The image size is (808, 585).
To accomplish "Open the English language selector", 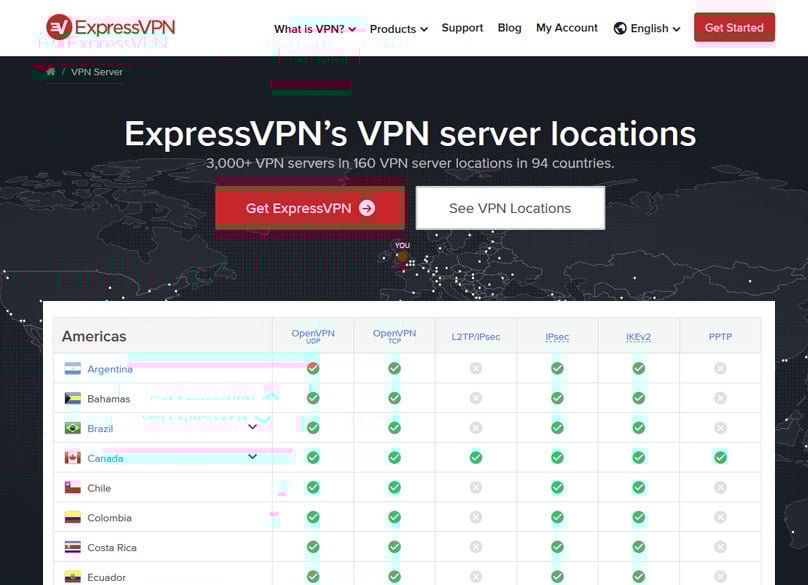I will coord(647,28).
